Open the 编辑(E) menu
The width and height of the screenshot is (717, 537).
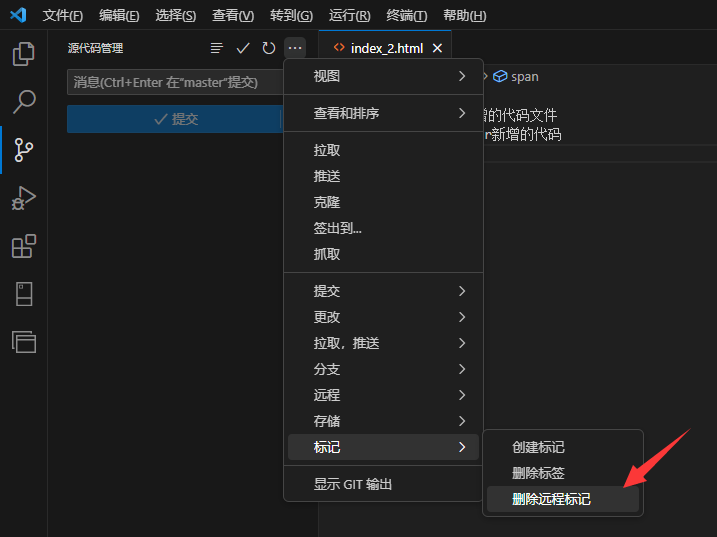coord(119,16)
